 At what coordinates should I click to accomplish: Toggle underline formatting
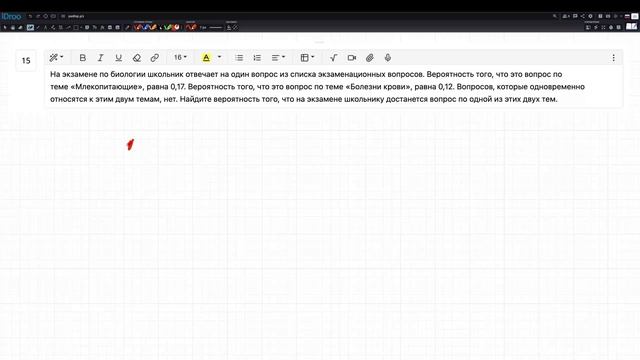point(118,58)
